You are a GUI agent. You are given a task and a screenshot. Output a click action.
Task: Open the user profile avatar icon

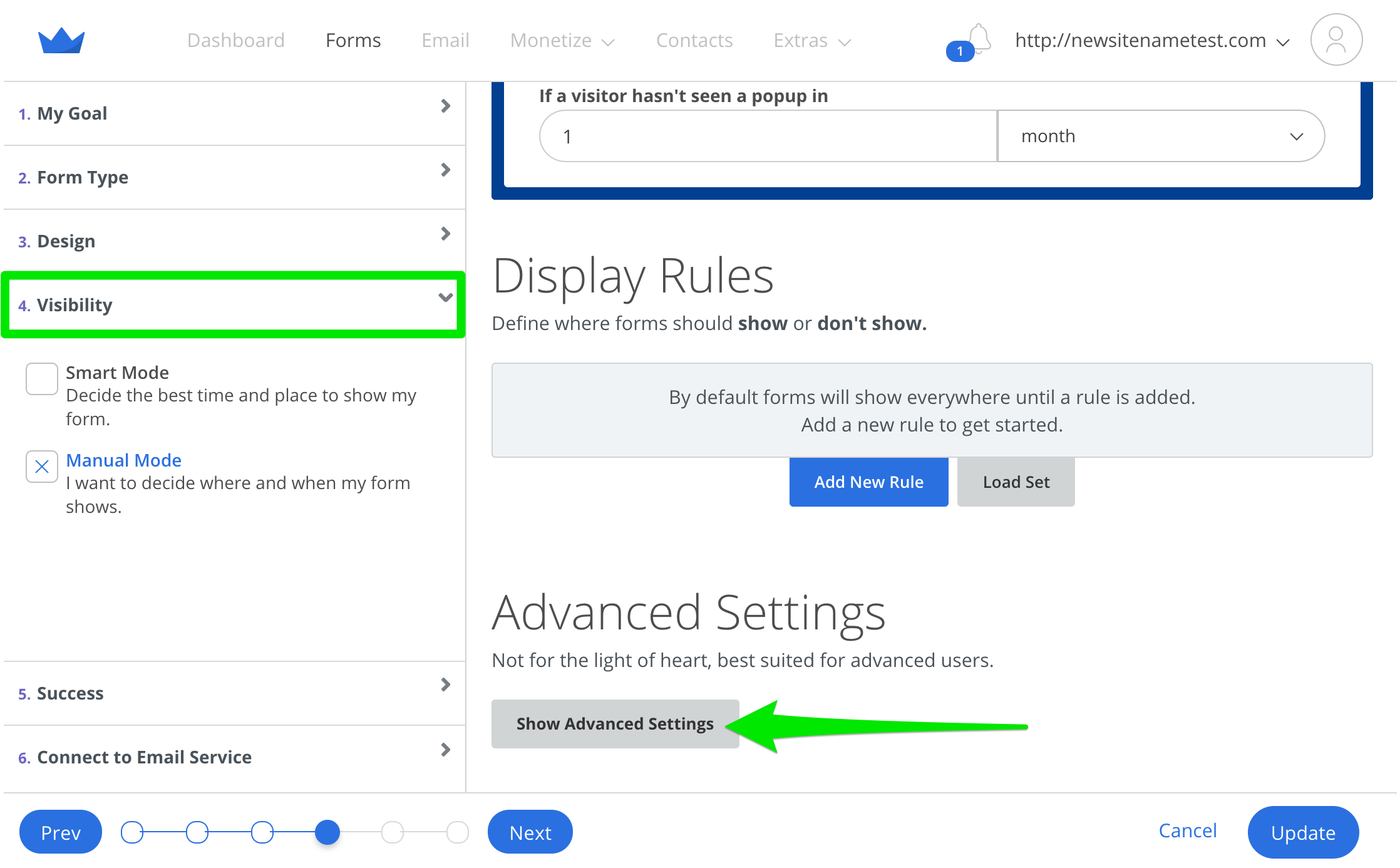point(1336,40)
